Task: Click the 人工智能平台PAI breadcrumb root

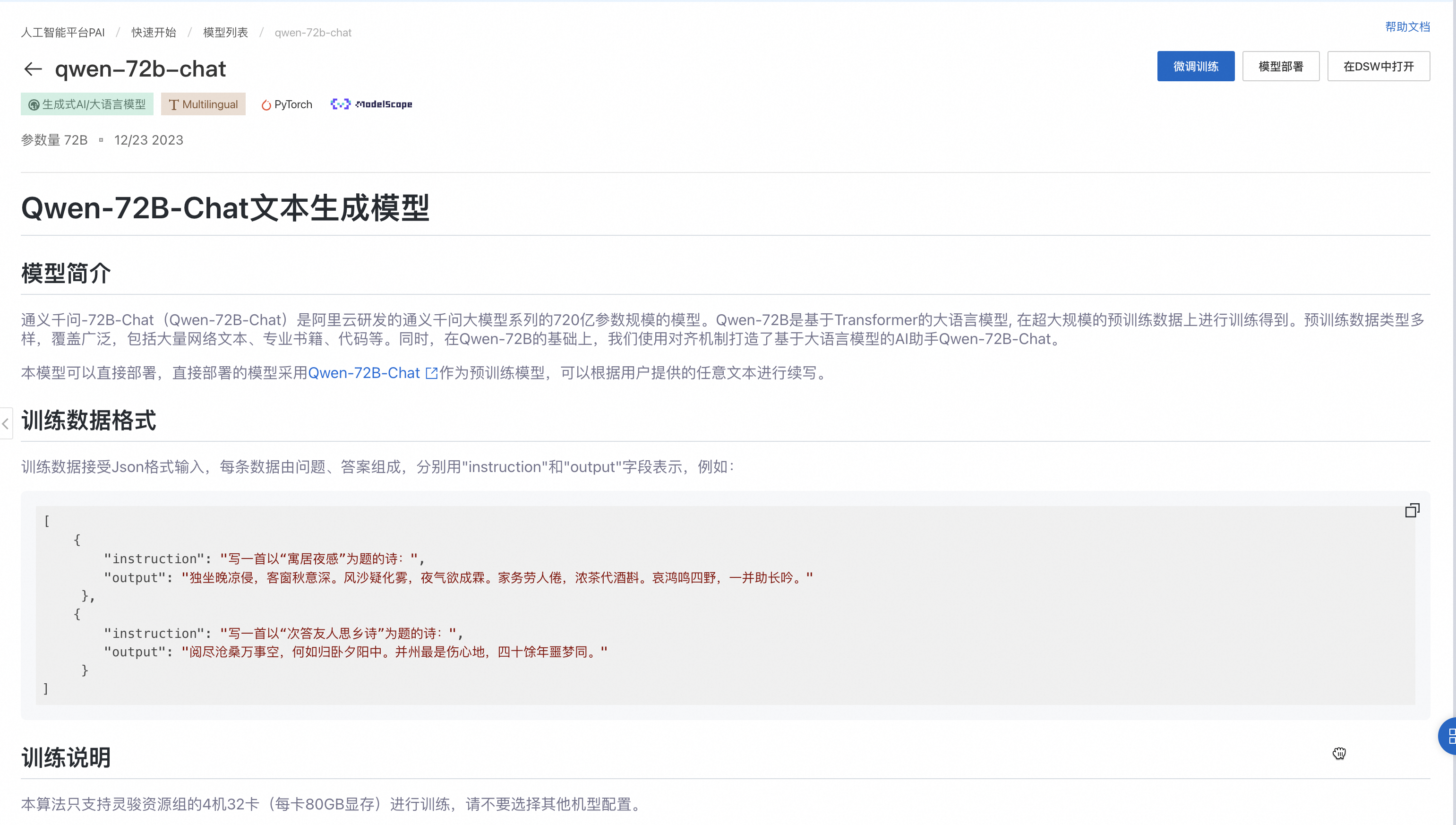Action: pyautogui.click(x=63, y=32)
